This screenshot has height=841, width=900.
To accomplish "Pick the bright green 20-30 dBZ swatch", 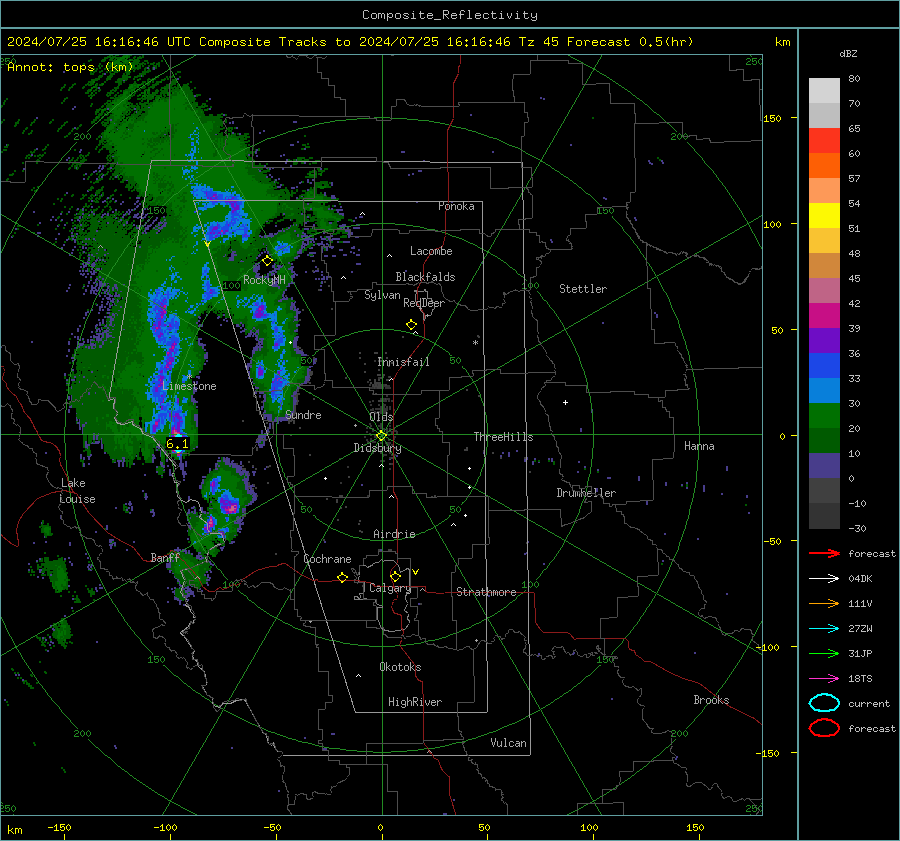I will coord(824,415).
